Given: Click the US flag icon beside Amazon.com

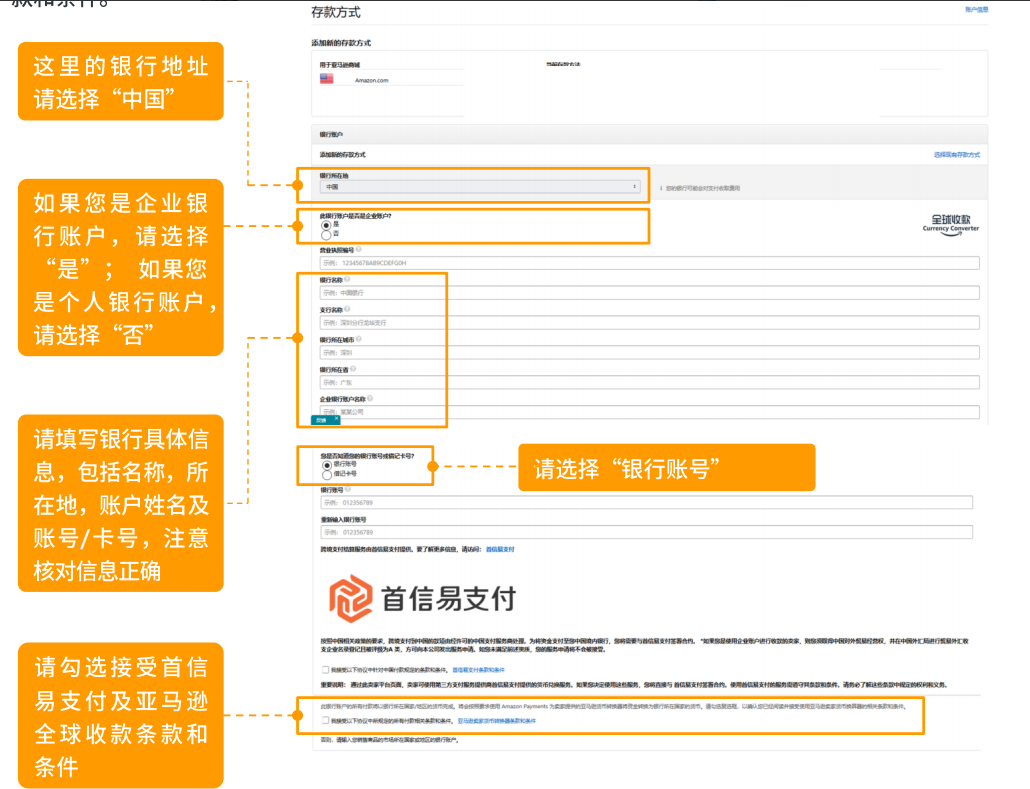Looking at the screenshot, I should coord(326,79).
